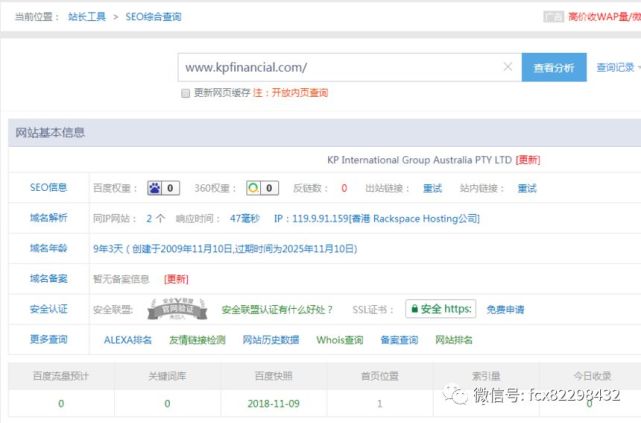Open the 域名年龄 row label

point(48,248)
